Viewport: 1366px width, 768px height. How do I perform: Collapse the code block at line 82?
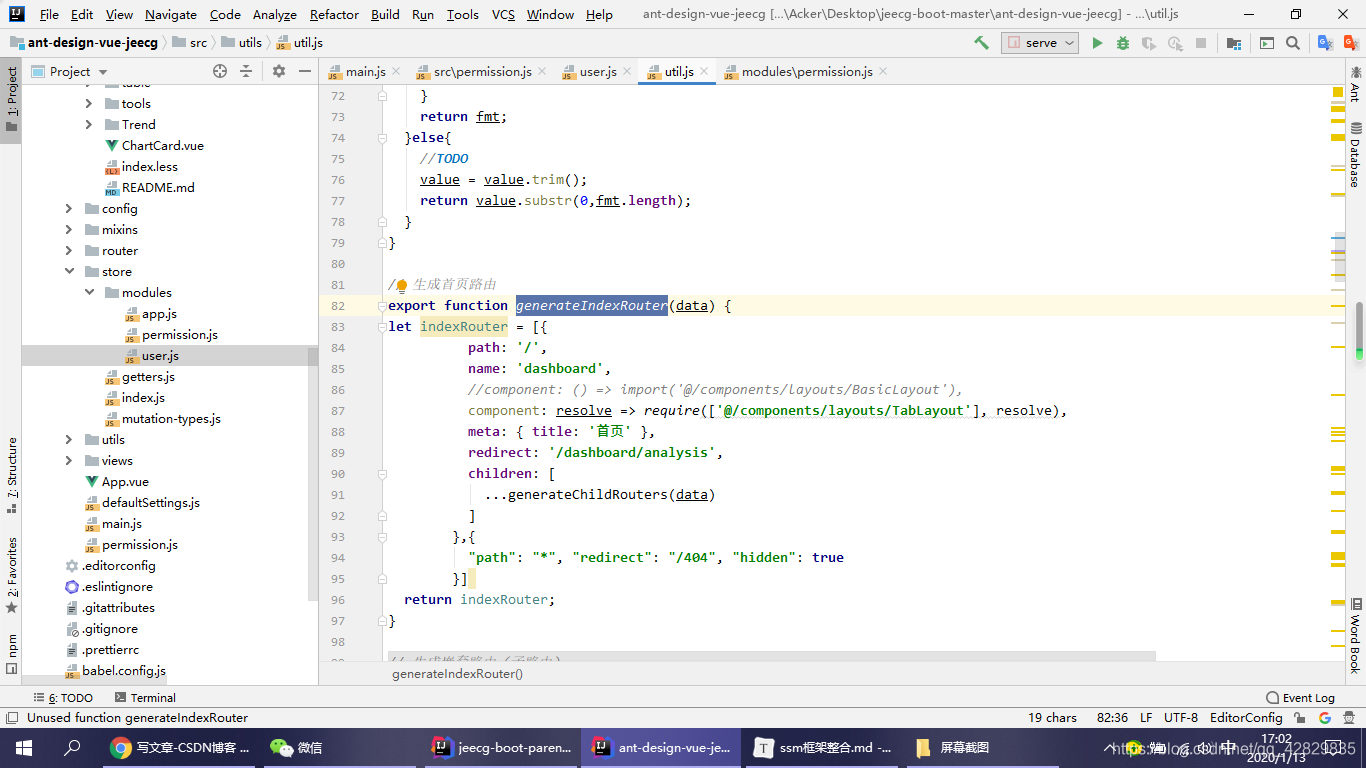[x=383, y=306]
